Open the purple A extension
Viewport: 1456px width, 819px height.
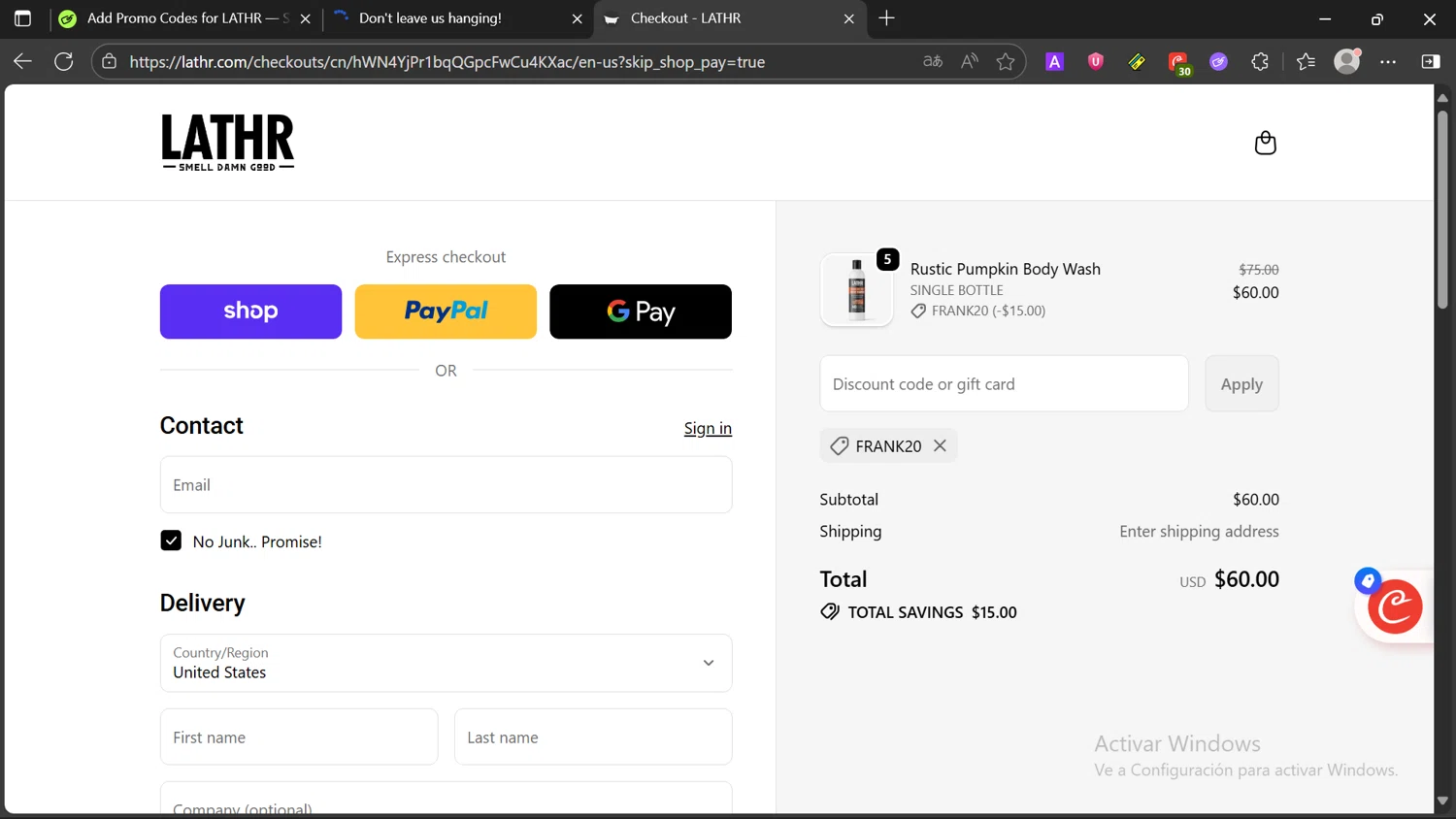click(1054, 61)
